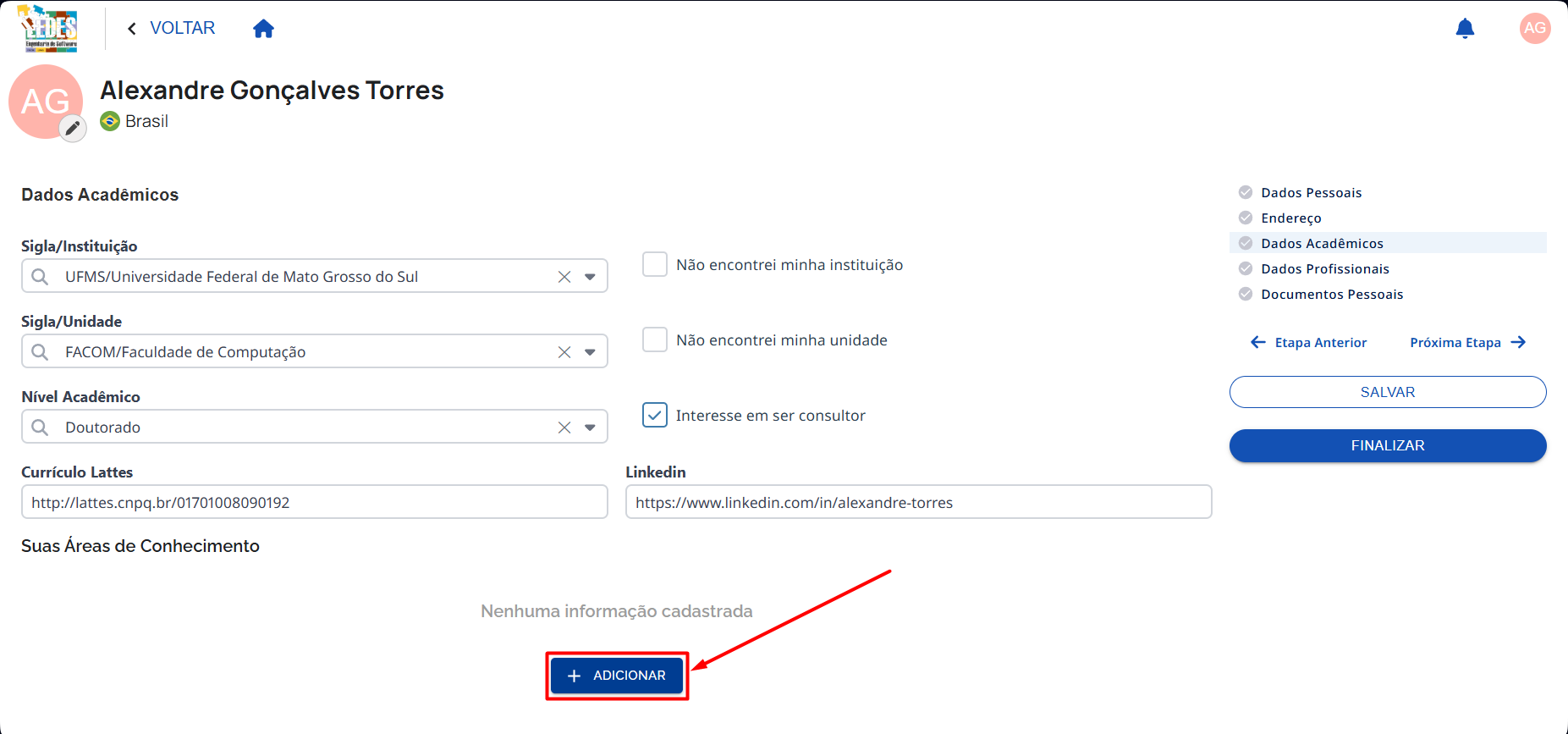The image size is (1568, 734).
Task: Click the check icon beside Dados Acadêmicos
Action: (x=1246, y=243)
